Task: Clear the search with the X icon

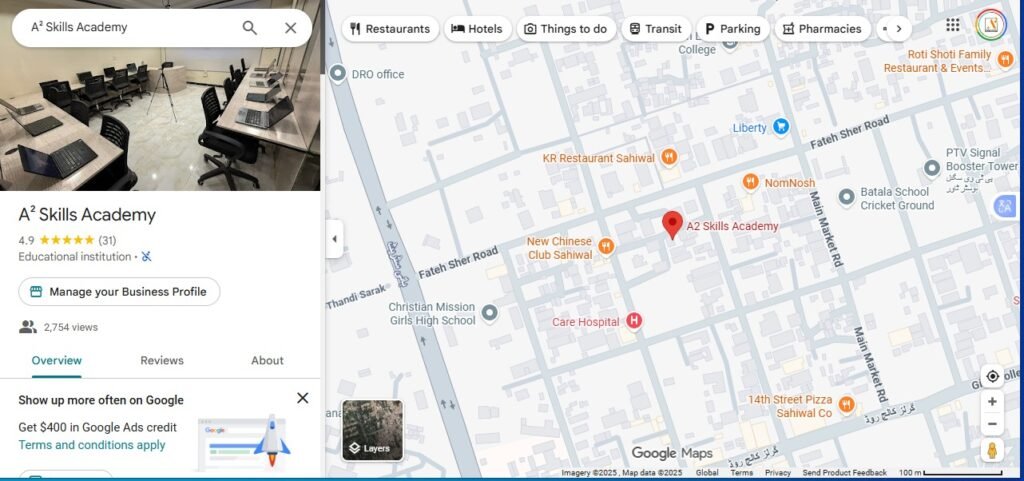Action: point(291,28)
